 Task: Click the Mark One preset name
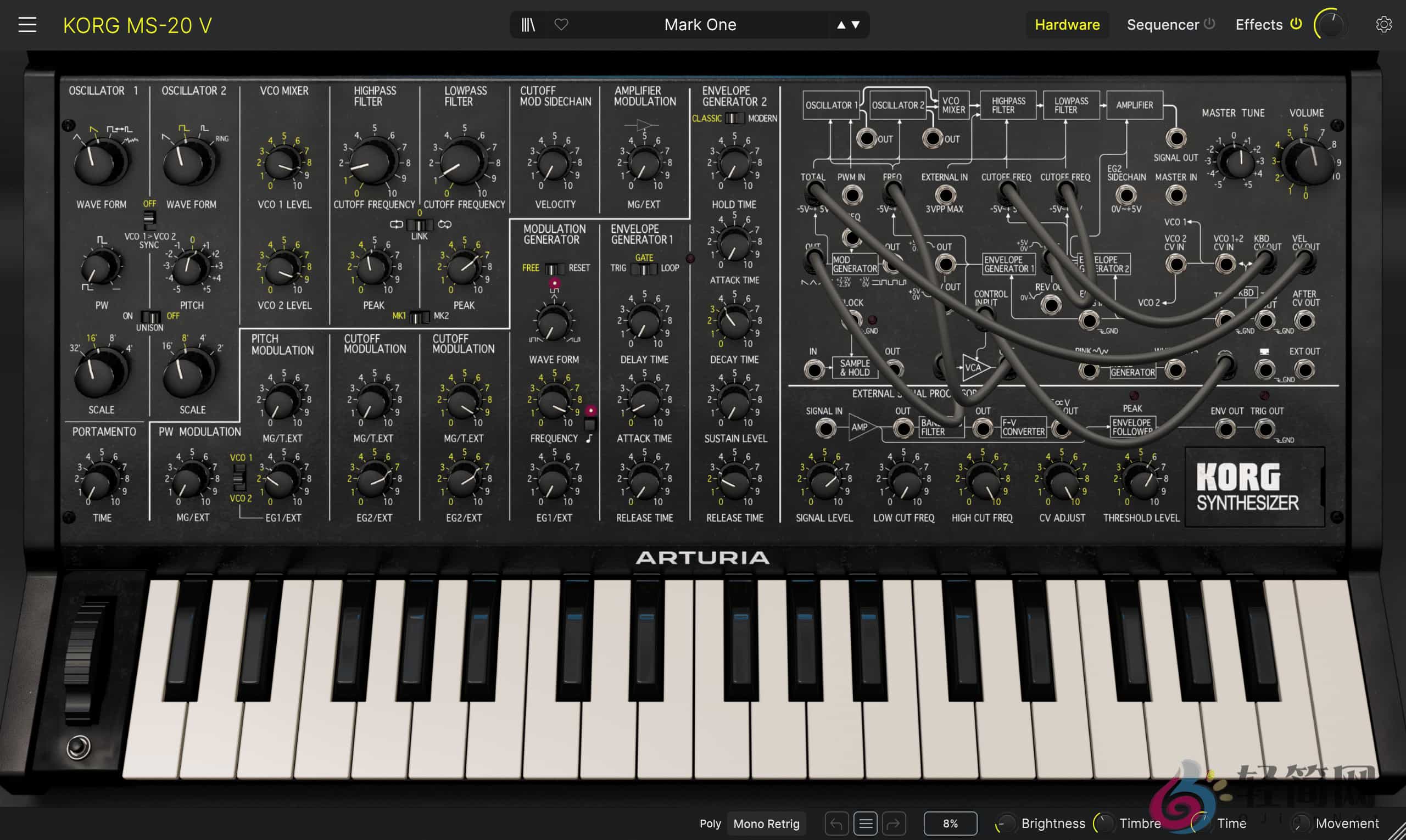click(700, 24)
